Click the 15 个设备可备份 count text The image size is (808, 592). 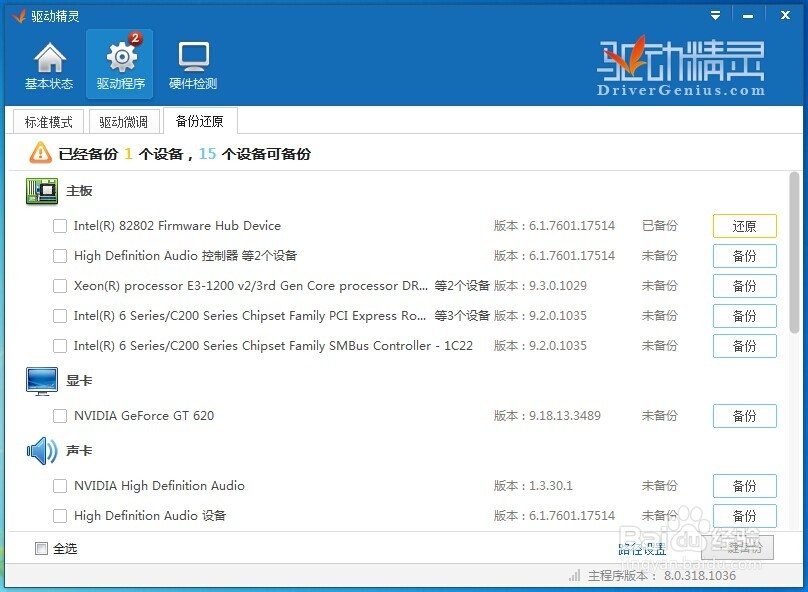coord(255,154)
